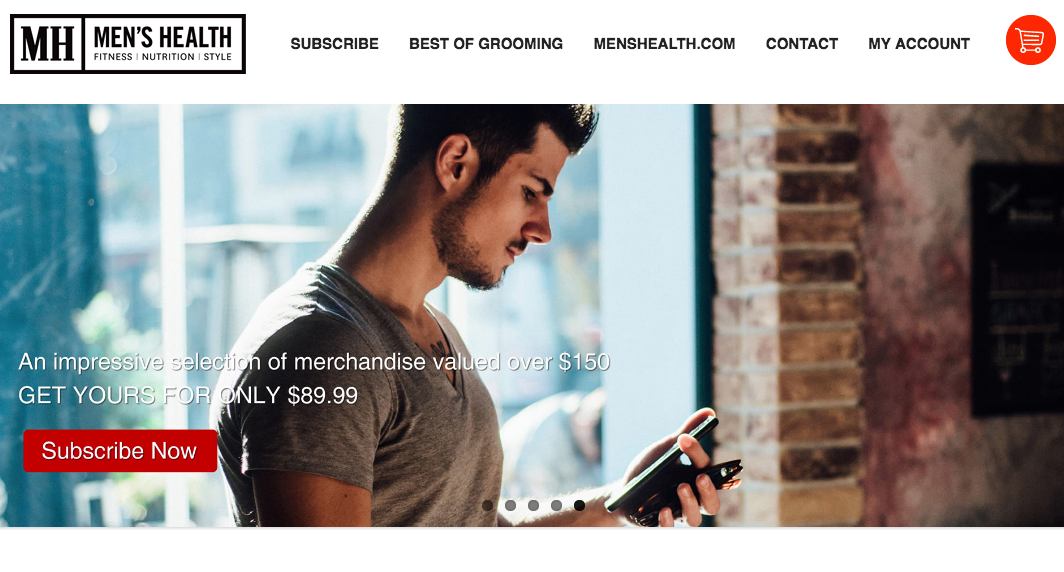Open the Subscribe menu item

point(335,43)
